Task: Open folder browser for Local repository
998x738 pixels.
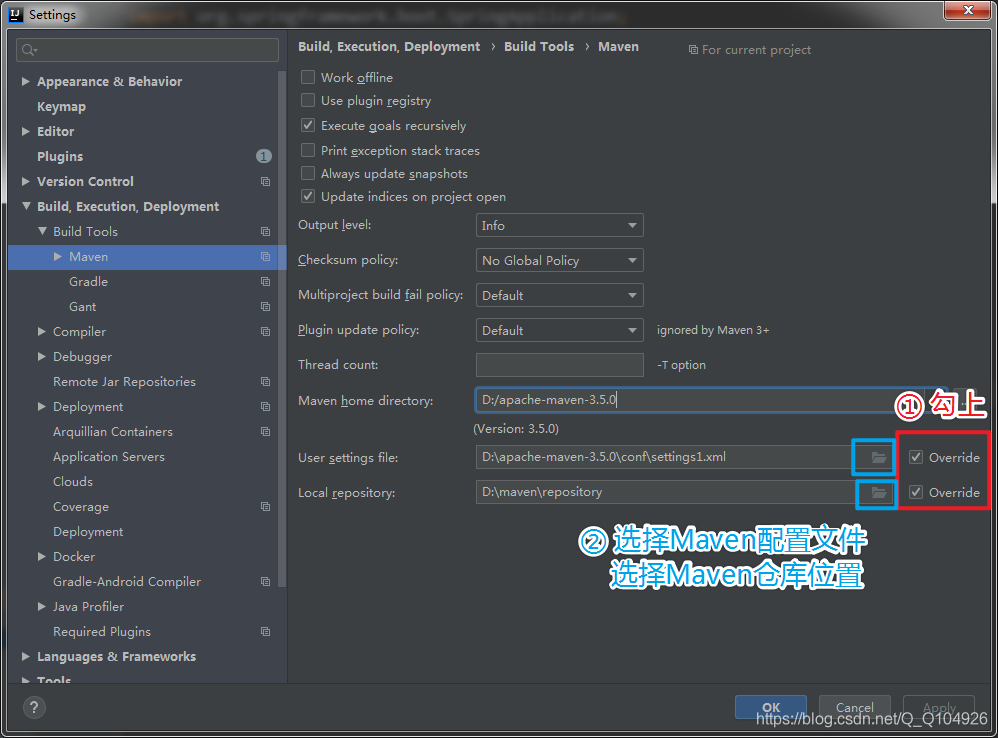Action: pos(878,492)
